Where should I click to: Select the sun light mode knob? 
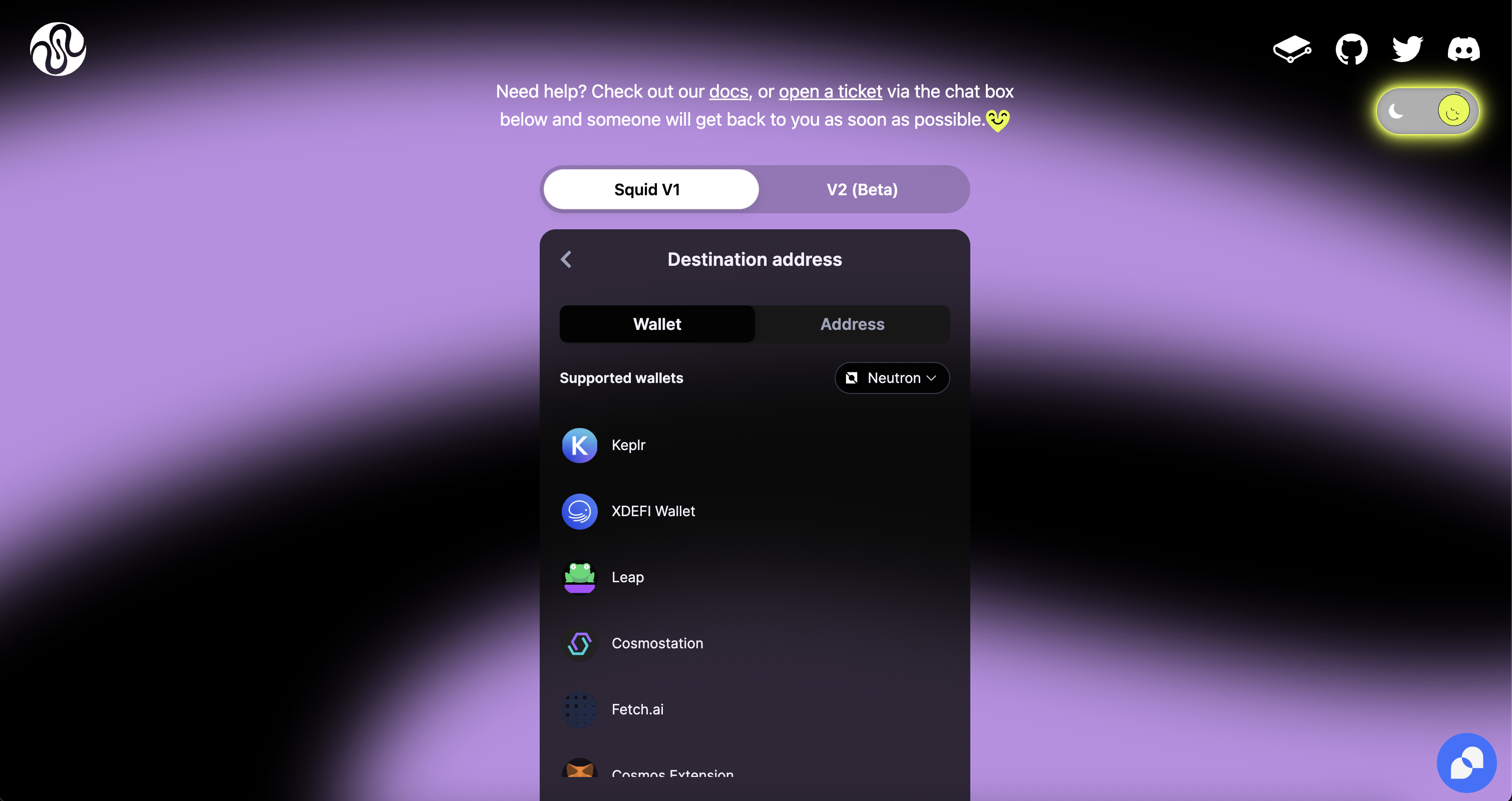tap(1453, 111)
